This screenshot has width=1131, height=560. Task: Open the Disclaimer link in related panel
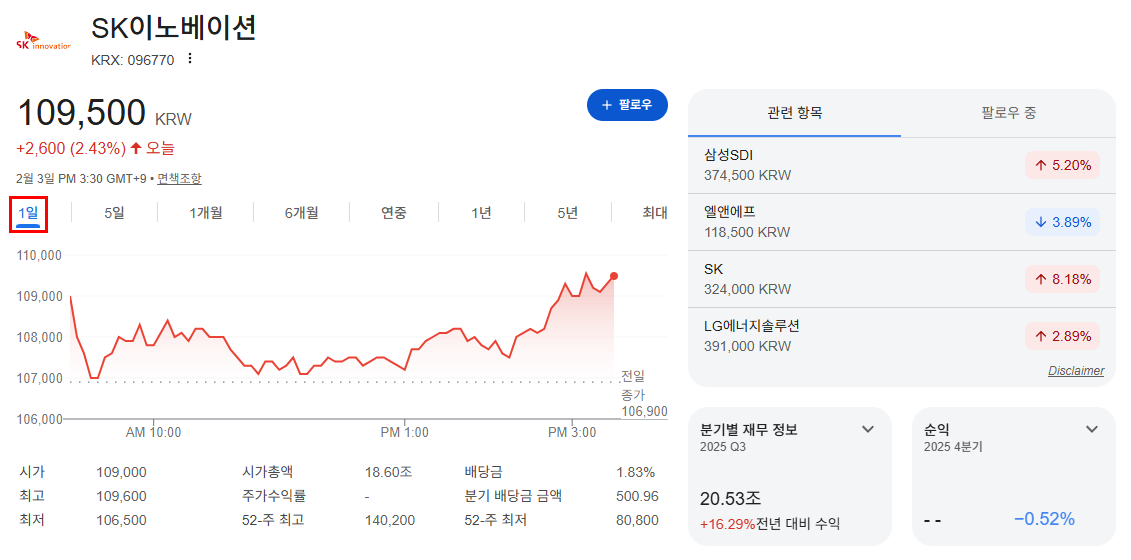pyautogui.click(x=1075, y=371)
